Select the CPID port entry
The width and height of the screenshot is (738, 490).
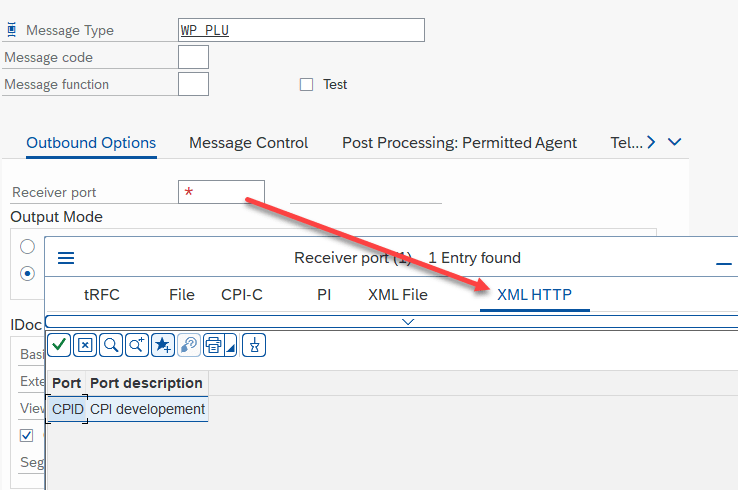pos(67,409)
